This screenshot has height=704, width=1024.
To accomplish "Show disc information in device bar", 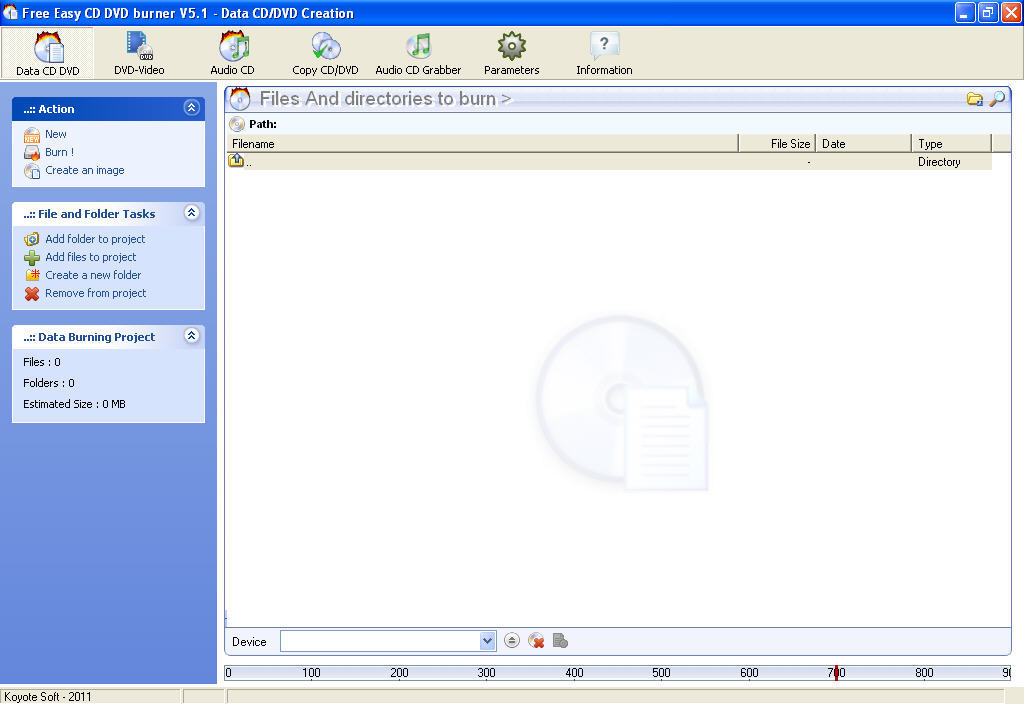I will click(561, 641).
